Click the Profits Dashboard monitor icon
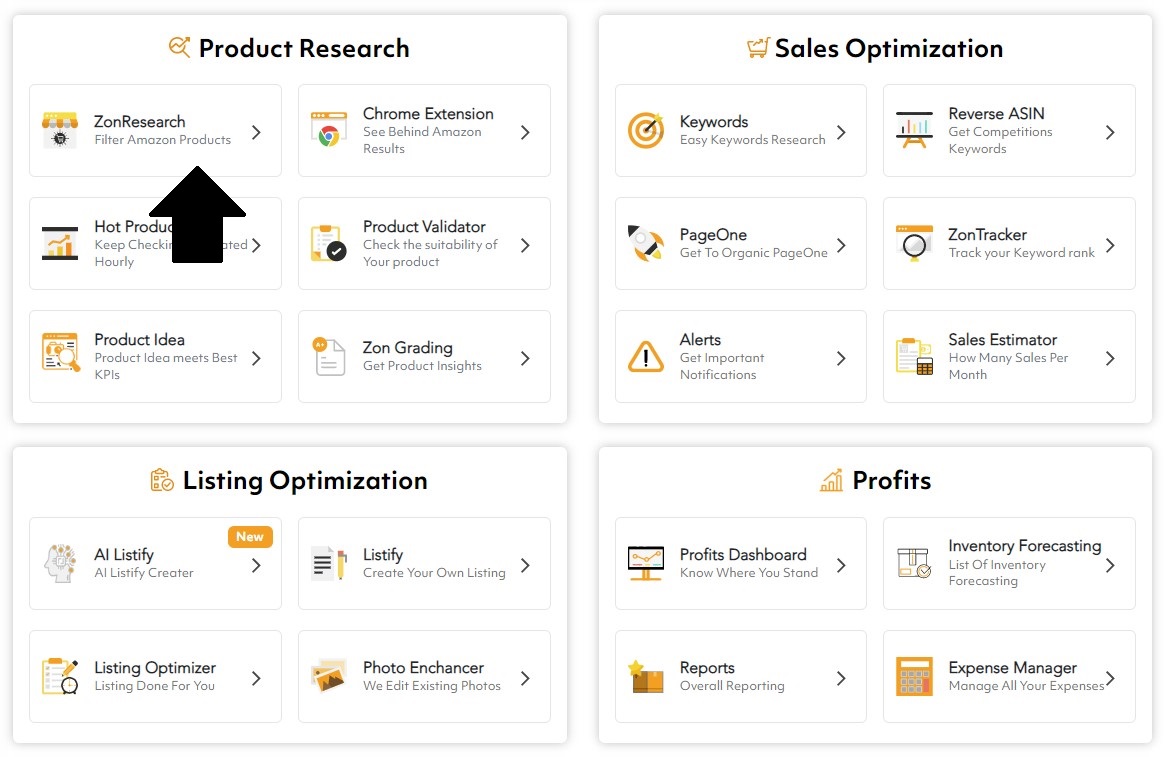The width and height of the screenshot is (1167, 757). pos(645,564)
